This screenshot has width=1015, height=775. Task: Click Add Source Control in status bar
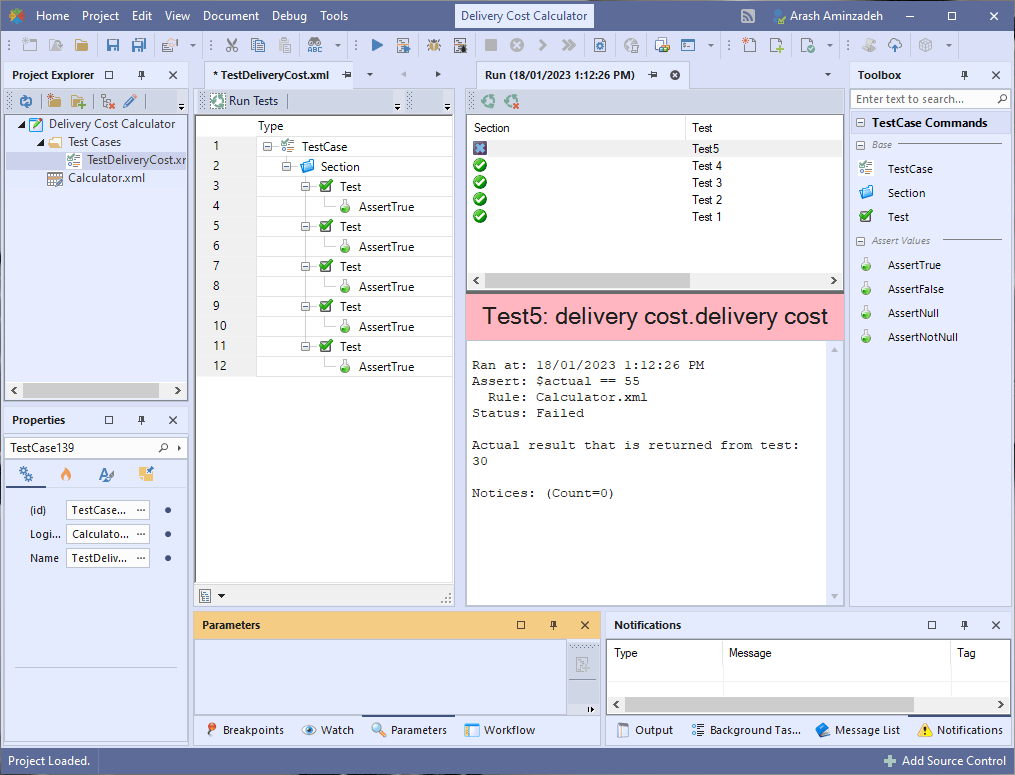pyautogui.click(x=944, y=761)
